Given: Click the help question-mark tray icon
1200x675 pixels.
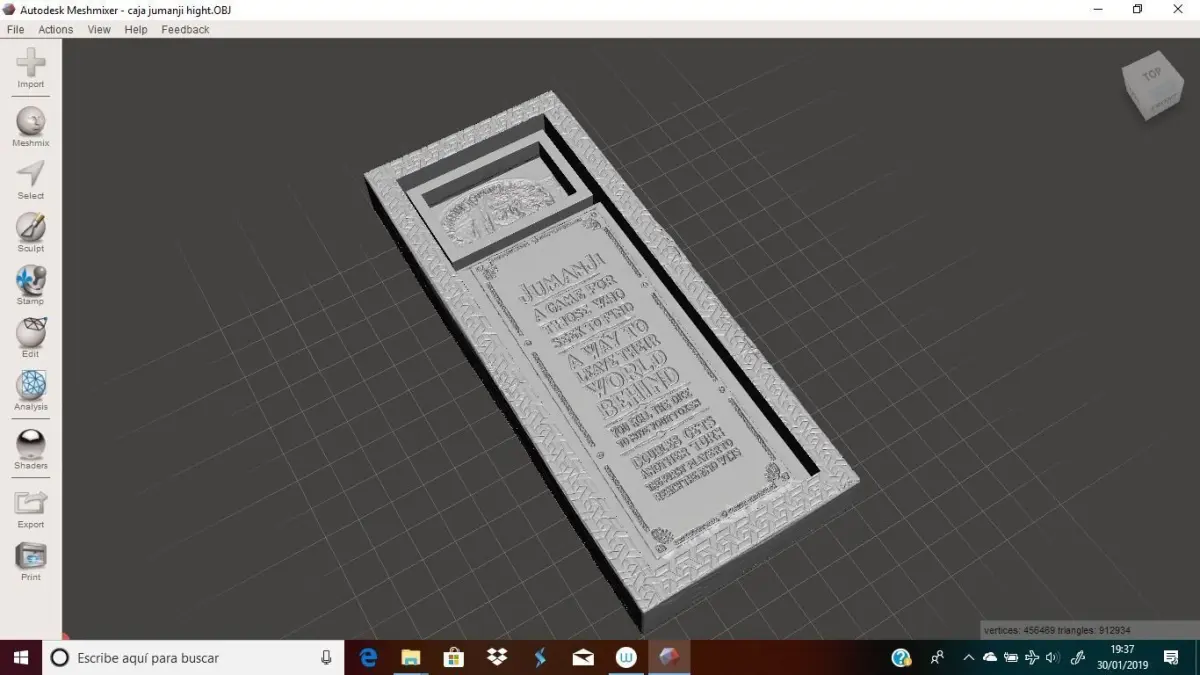Looking at the screenshot, I should 901,657.
